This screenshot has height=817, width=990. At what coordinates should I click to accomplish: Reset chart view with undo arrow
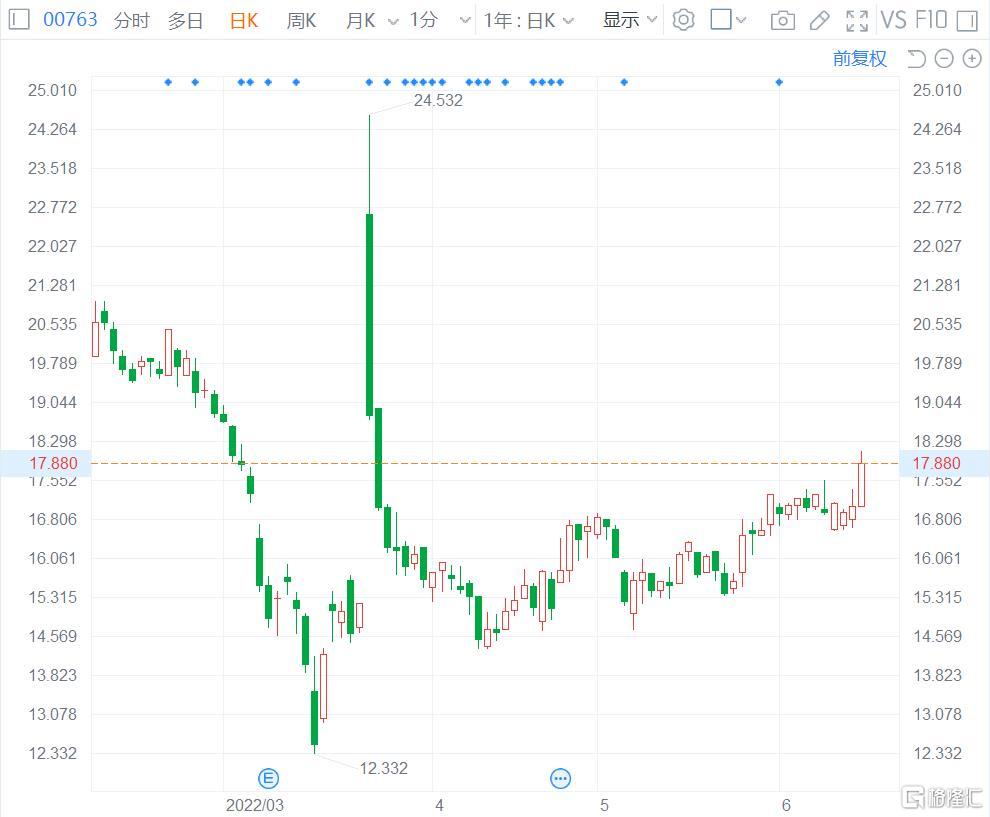click(917, 59)
